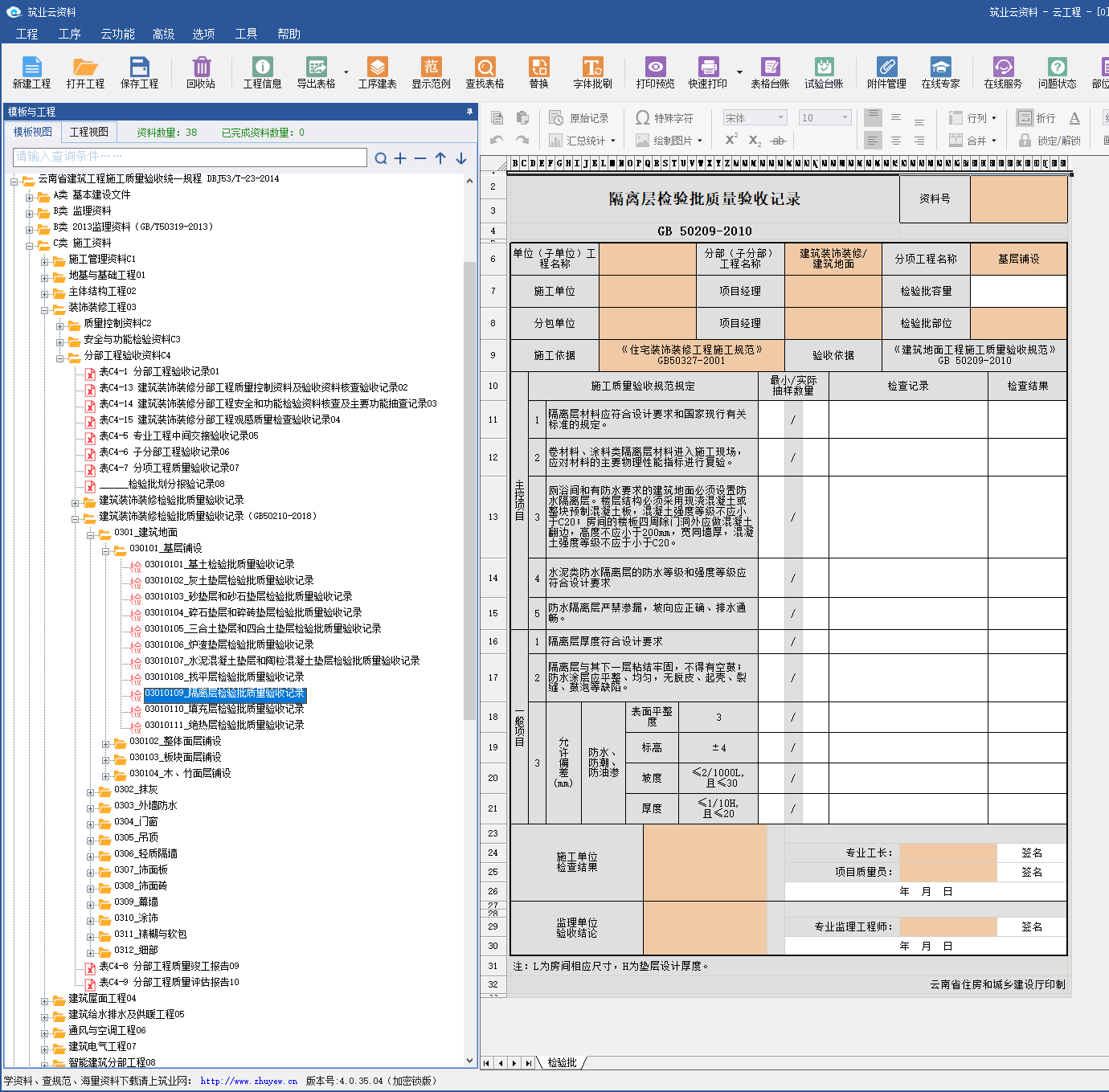Align text right horizontally
The width and height of the screenshot is (1109, 1092).
[919, 140]
